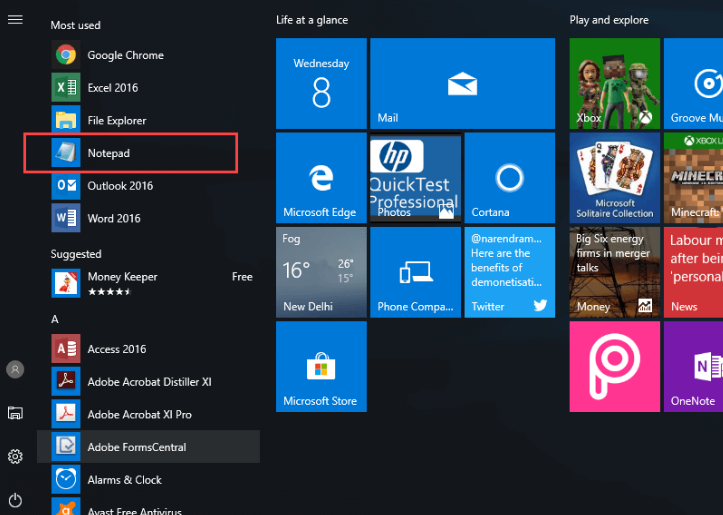Screen dimensions: 723x515
Task: Click the 'Free' label beside Money Keeper
Action: point(243,277)
